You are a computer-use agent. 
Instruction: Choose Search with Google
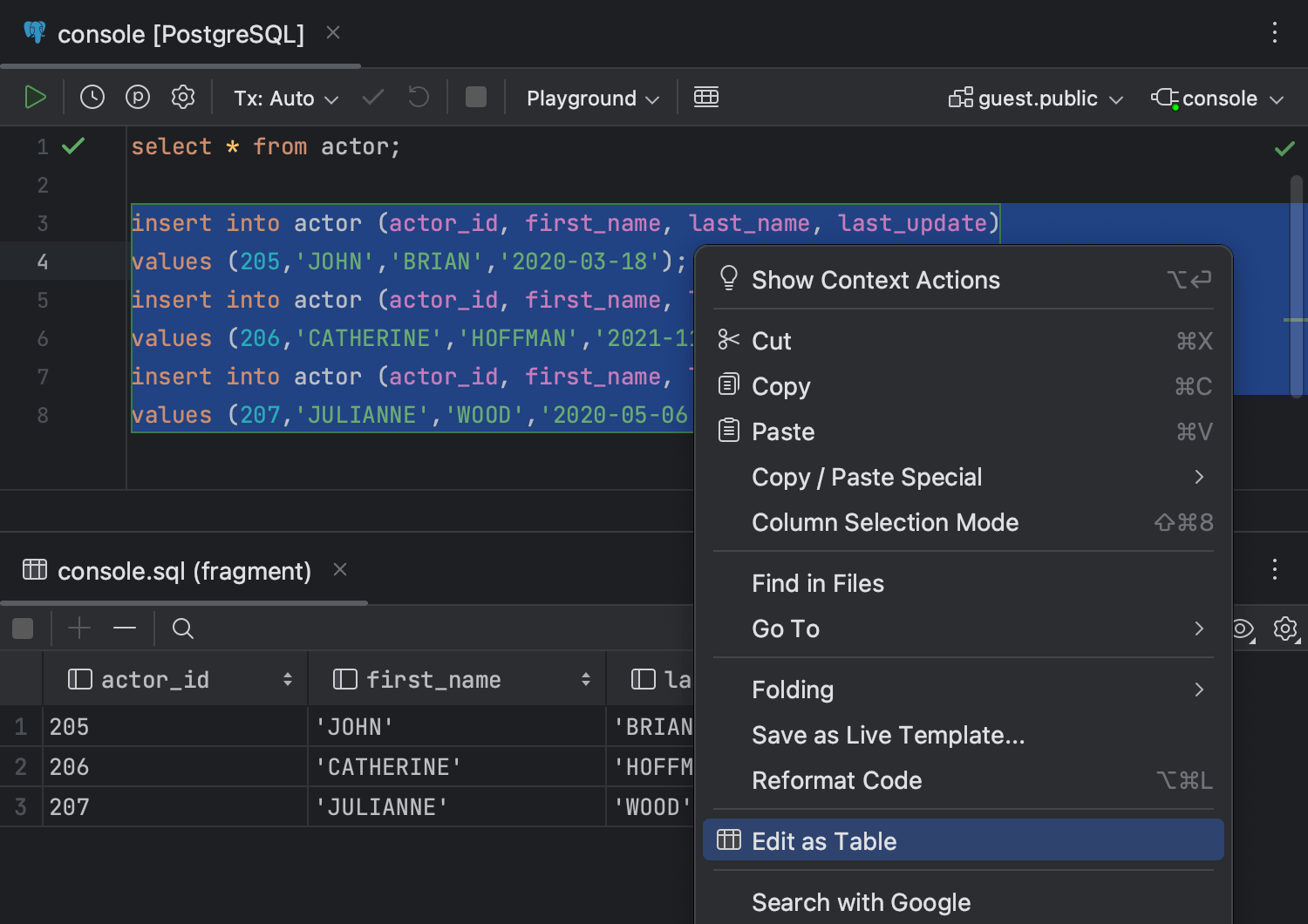click(861, 902)
